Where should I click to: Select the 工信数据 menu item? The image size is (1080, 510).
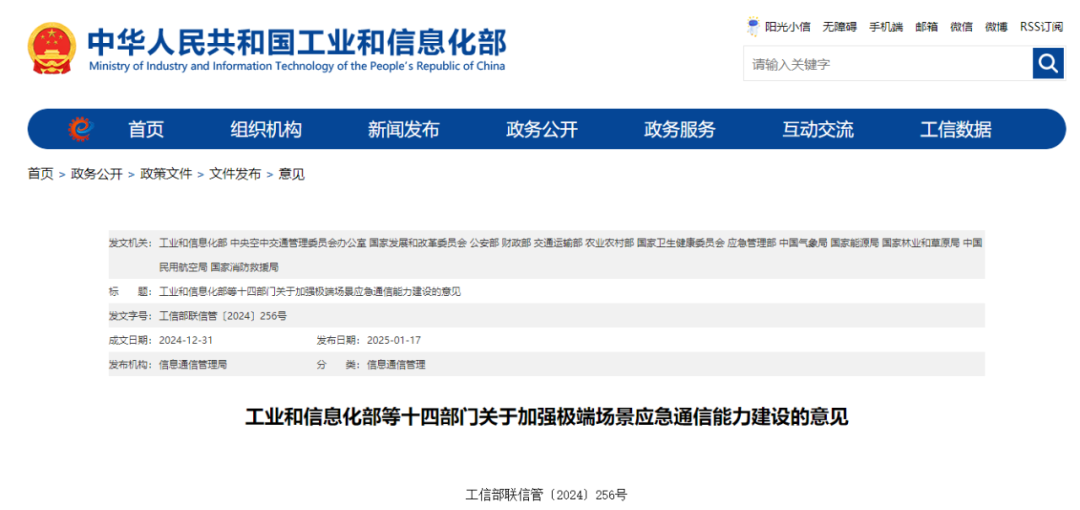coord(955,129)
